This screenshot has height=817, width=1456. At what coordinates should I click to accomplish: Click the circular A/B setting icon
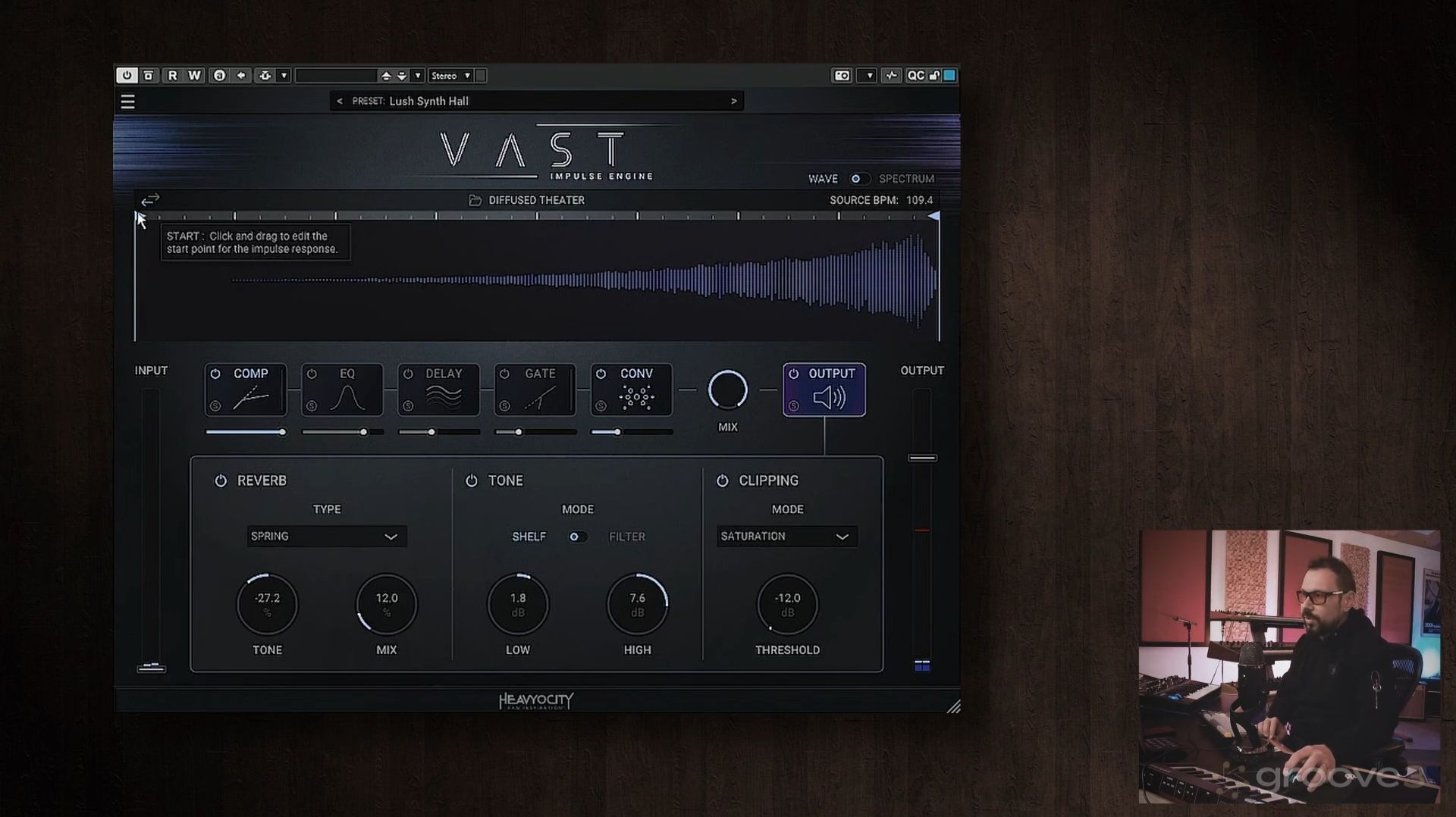click(219, 75)
